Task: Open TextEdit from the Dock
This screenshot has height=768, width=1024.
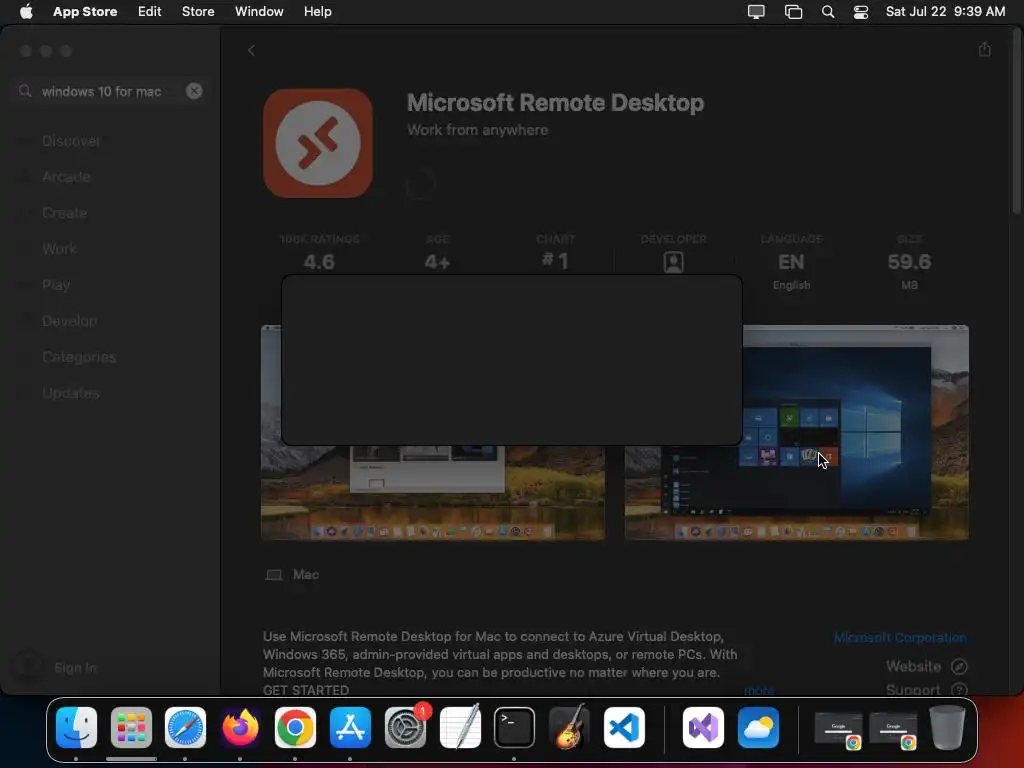Action: click(460, 727)
